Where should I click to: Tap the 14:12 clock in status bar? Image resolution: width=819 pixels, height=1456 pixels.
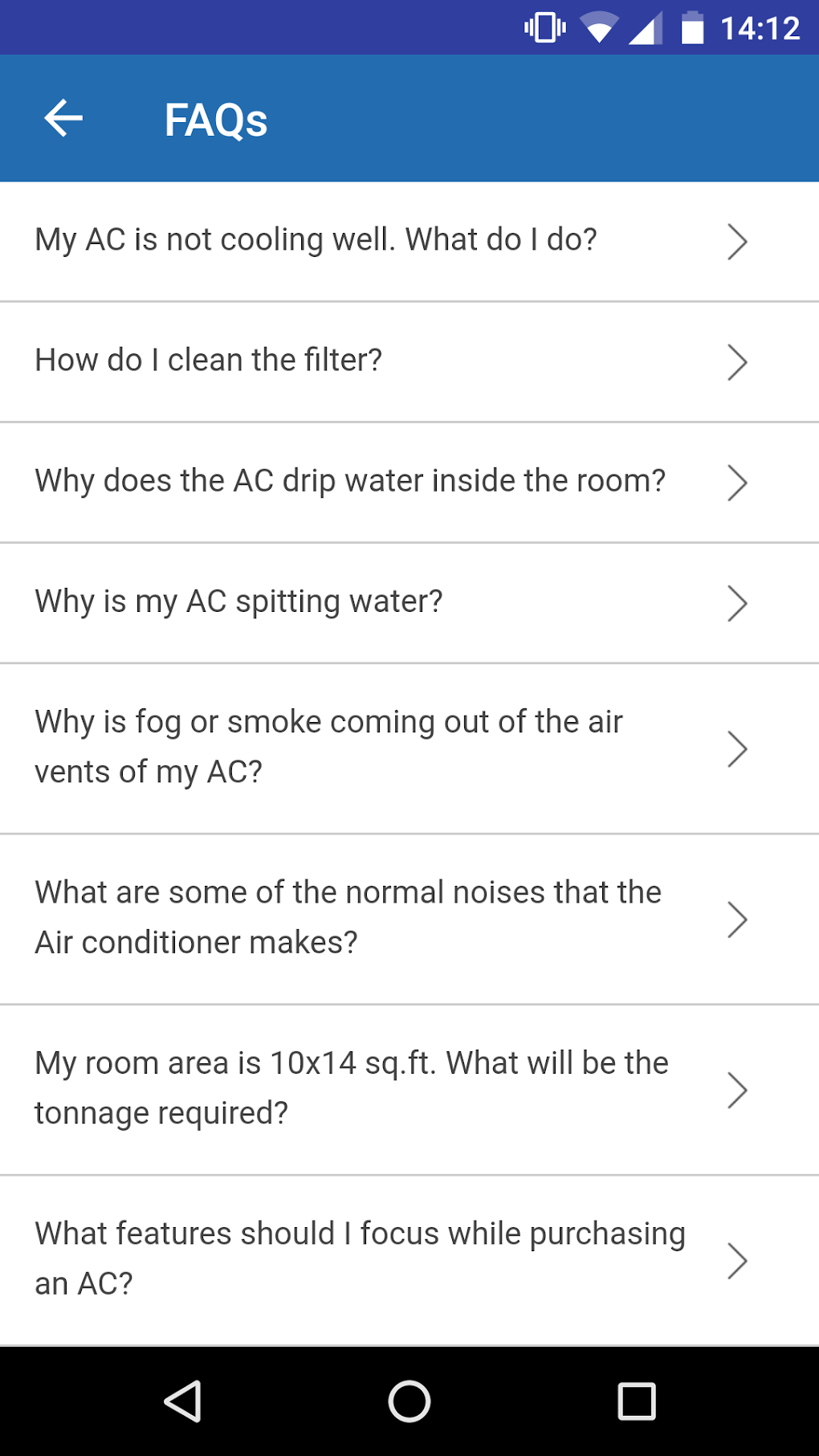click(x=760, y=29)
